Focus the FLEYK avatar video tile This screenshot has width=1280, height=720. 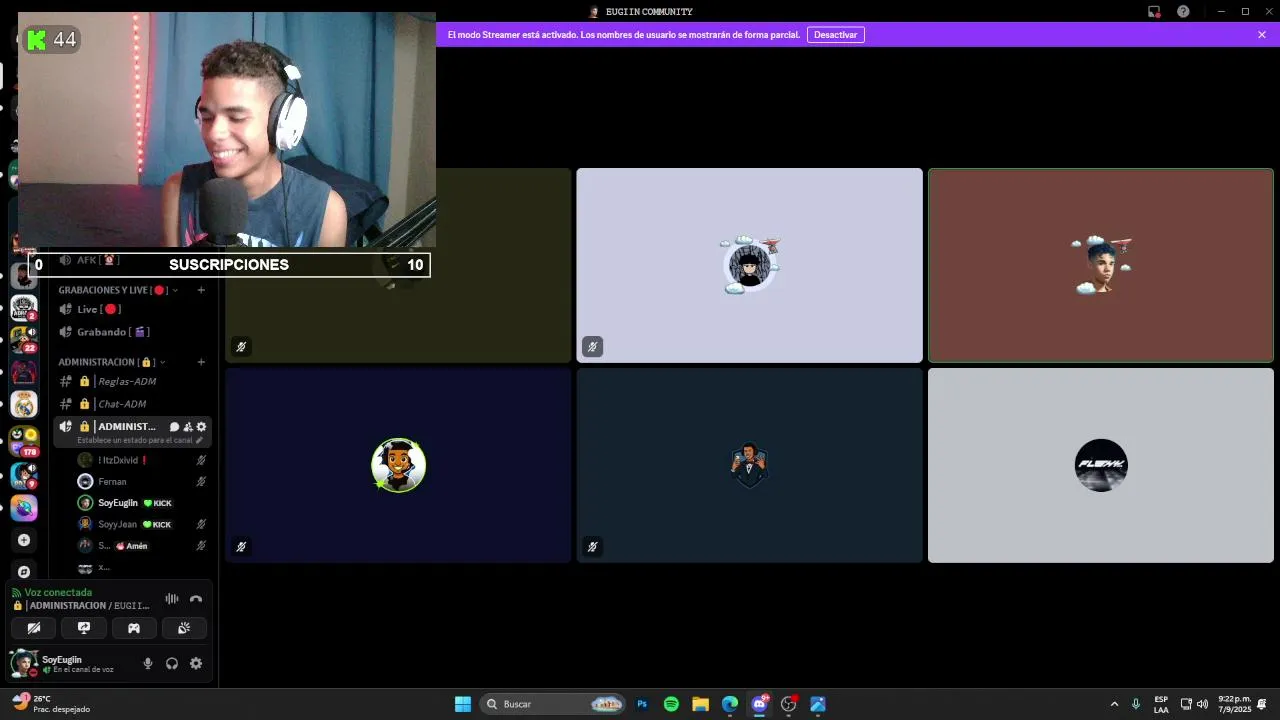pos(1101,465)
